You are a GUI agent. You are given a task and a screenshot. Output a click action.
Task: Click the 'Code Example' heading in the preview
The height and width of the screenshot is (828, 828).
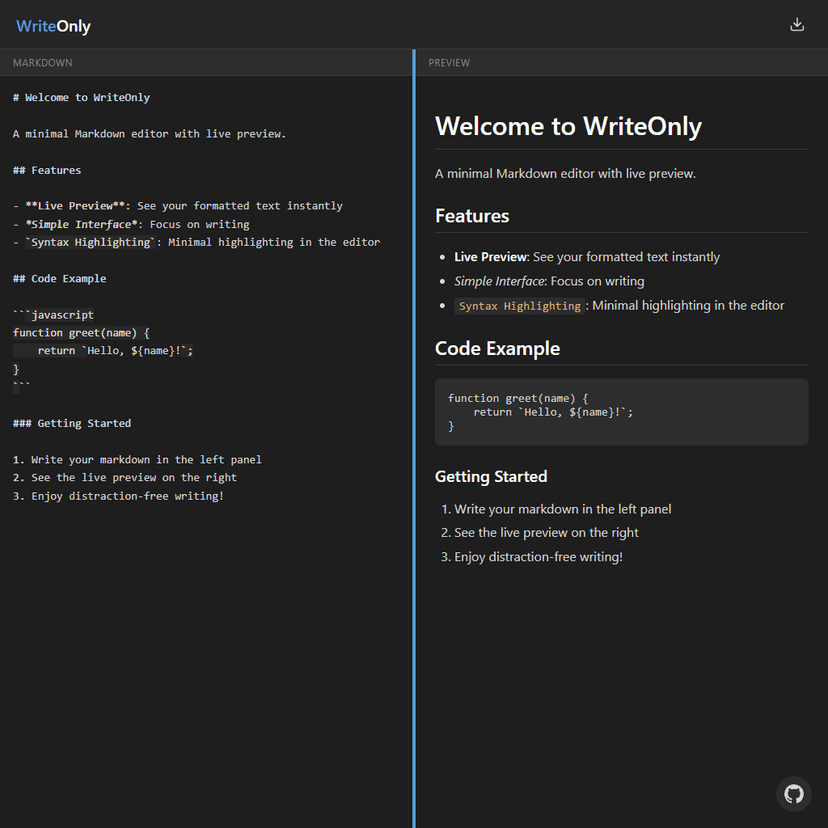(497, 349)
